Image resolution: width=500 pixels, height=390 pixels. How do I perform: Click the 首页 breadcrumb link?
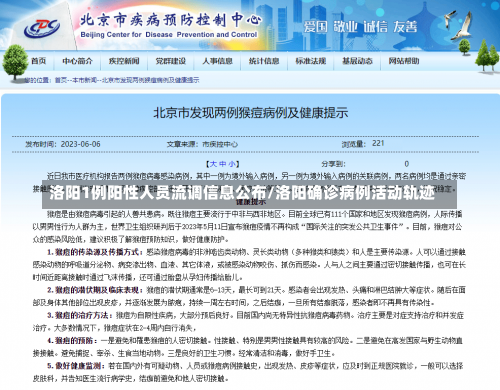click(x=61, y=80)
